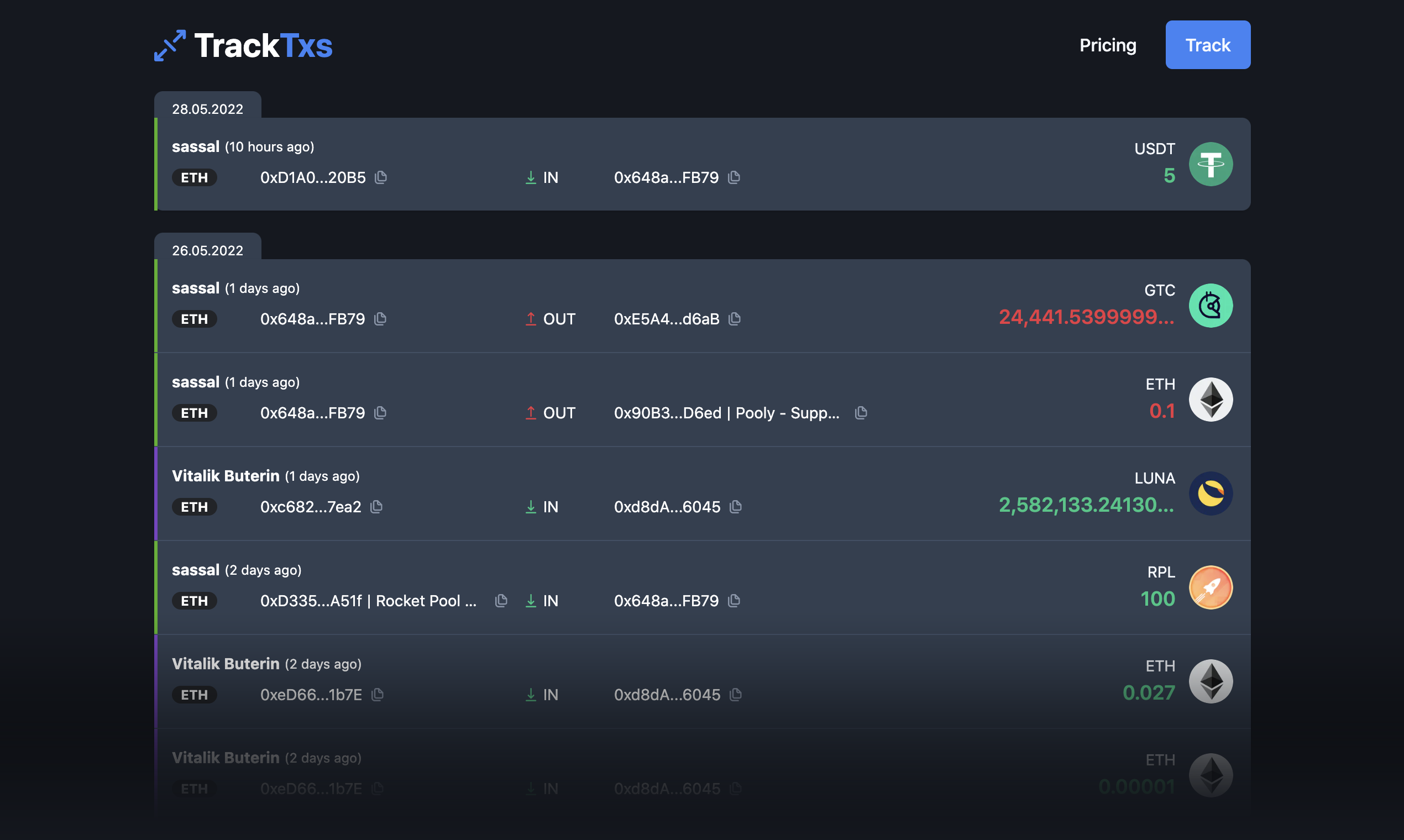This screenshot has height=840, width=1404.
Task: Click the green amount 5
Action: [1169, 176]
